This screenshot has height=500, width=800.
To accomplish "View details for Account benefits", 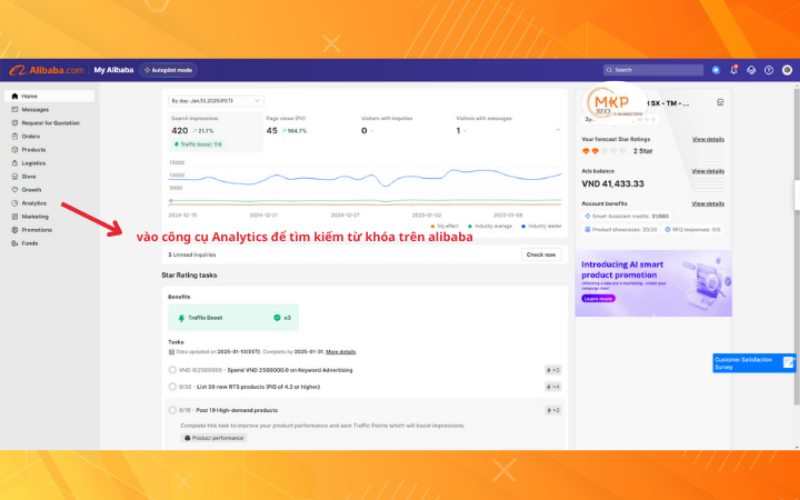I will [708, 204].
